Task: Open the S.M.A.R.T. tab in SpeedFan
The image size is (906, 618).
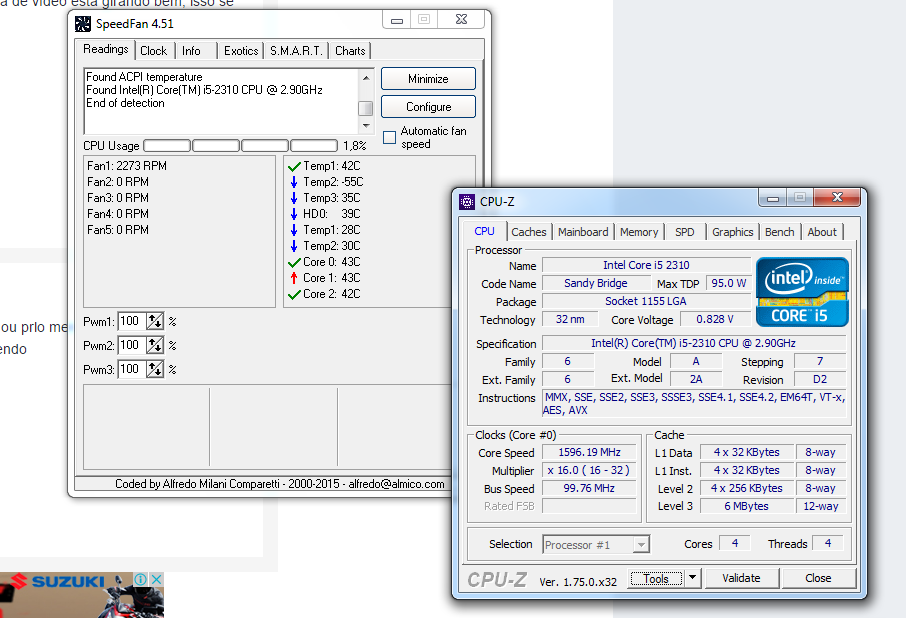Action: (296, 51)
